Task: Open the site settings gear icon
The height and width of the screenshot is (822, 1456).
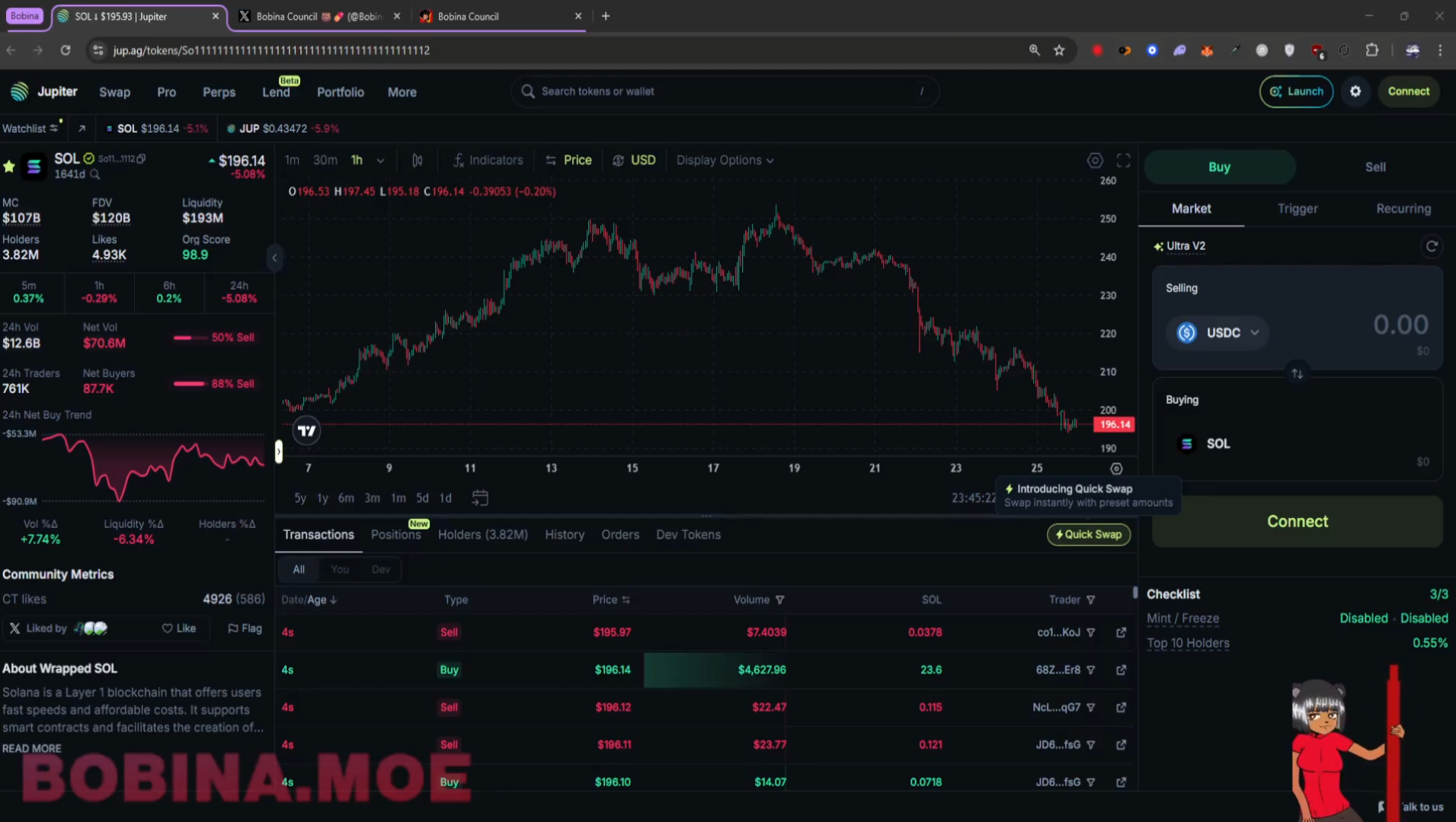Action: [1355, 91]
